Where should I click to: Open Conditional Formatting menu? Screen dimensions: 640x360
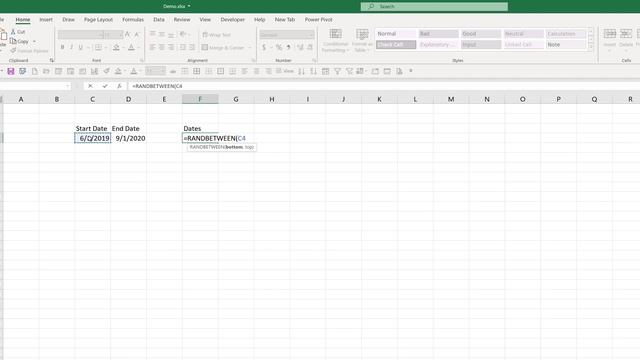tap(335, 40)
